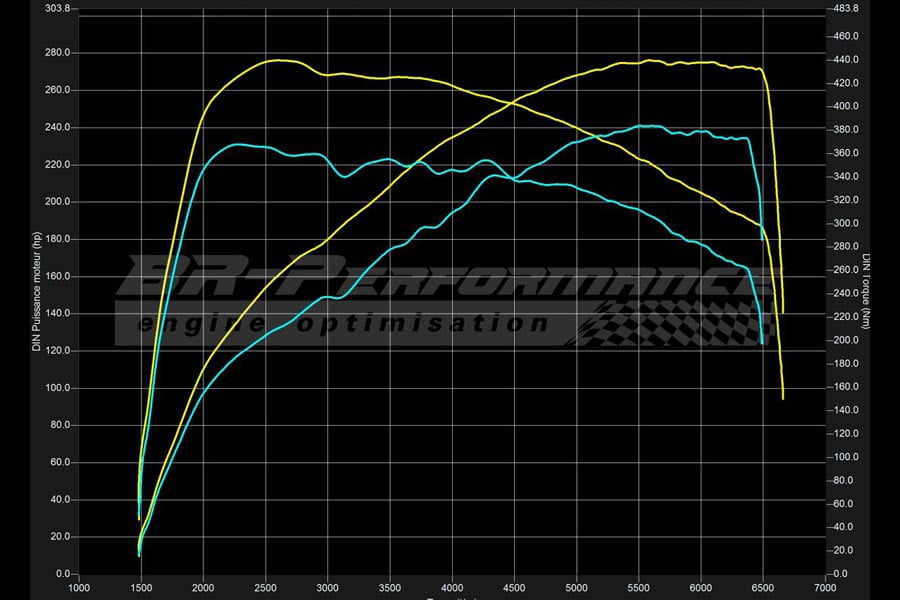
Task: Click the 140.0 tick on the power axis
Action: click(x=57, y=313)
